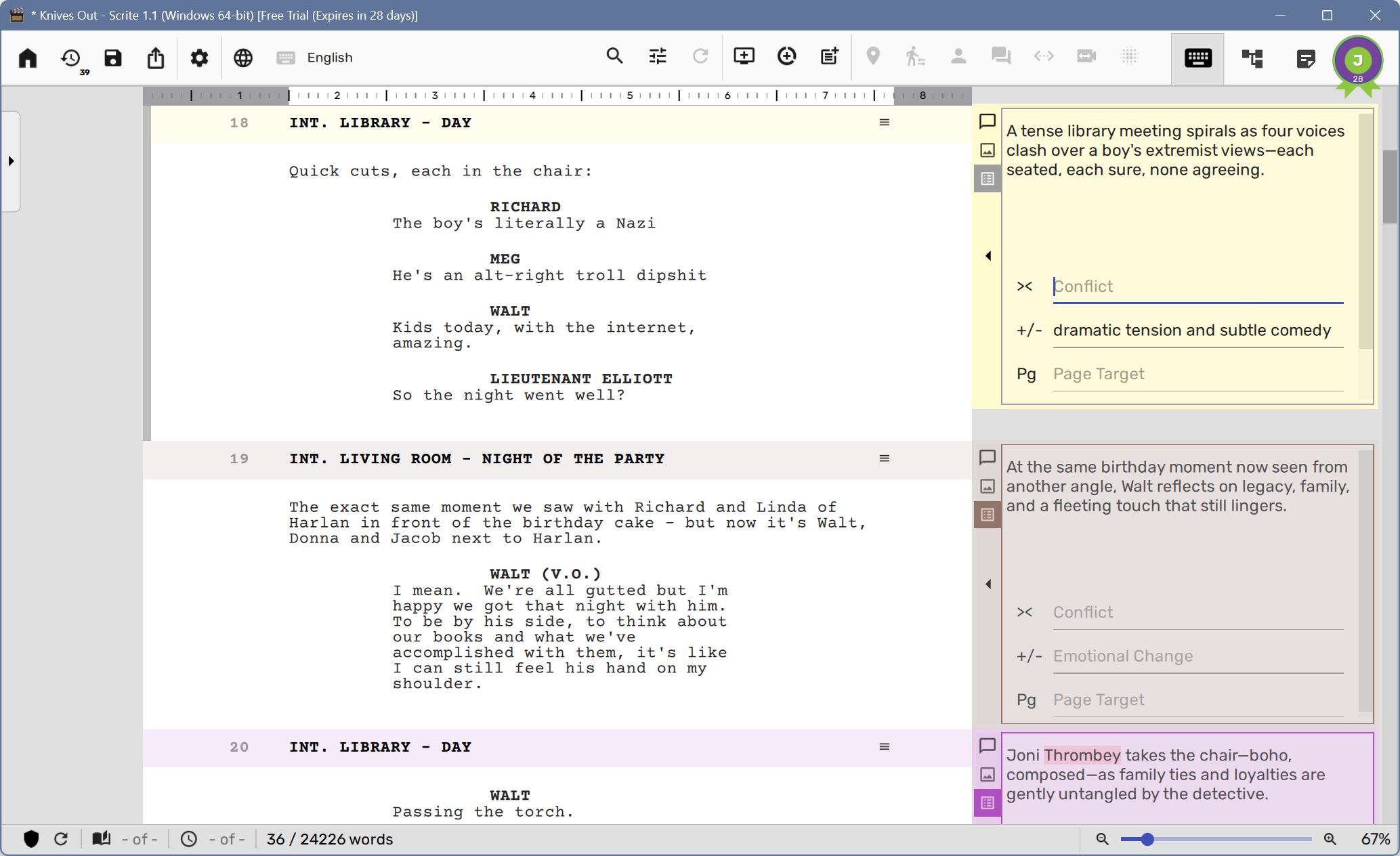Viewport: 1400px width, 856px height.
Task: Open search with magnifier icon
Action: 614,56
